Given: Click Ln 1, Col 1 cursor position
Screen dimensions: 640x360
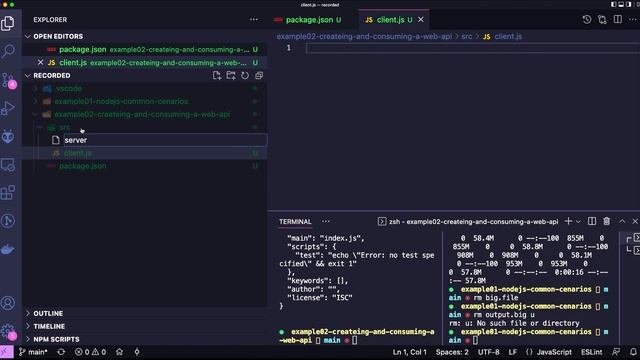Looking at the screenshot, I should point(409,352).
